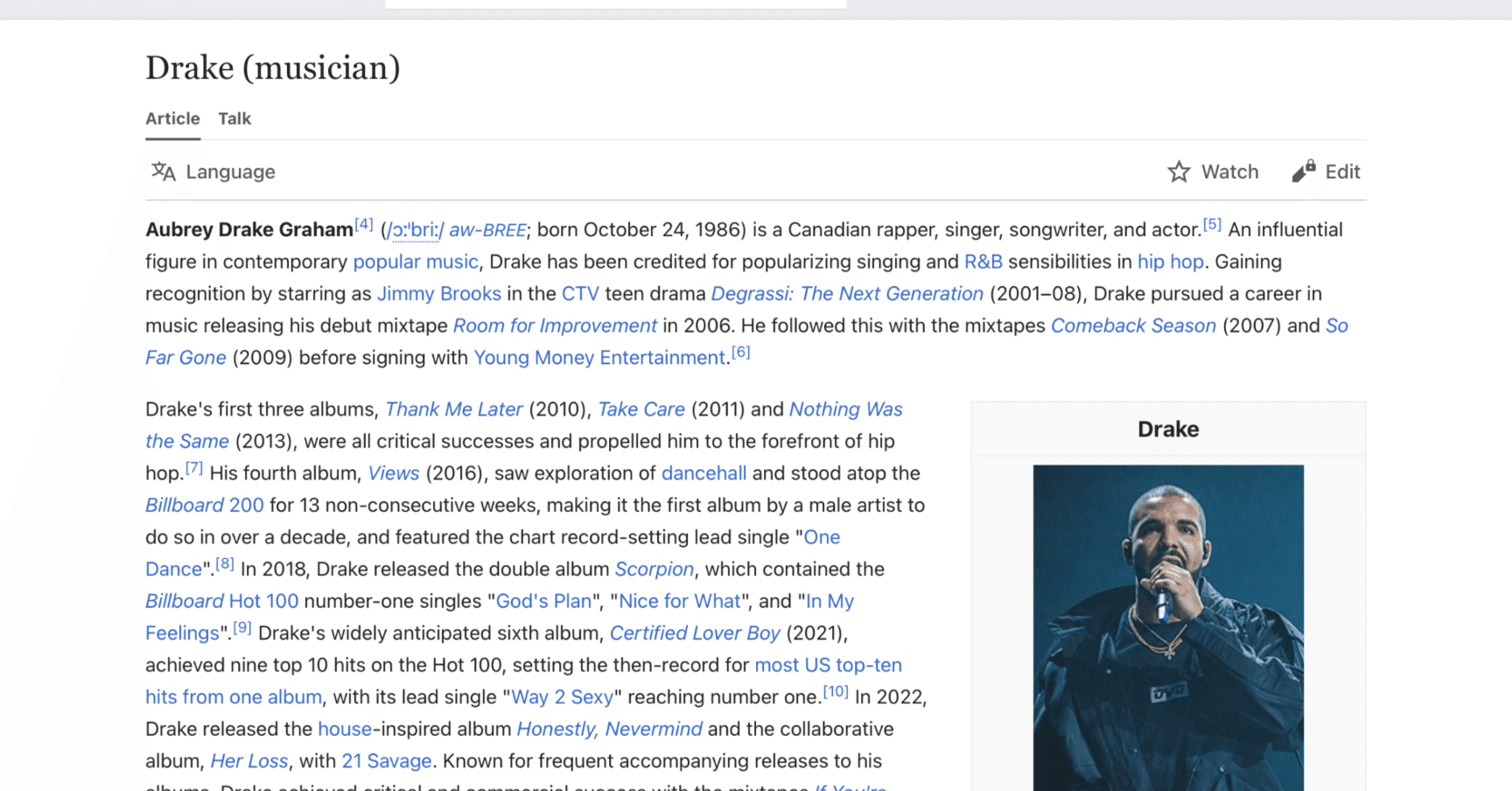
Task: Follow the hip hop link
Action: tap(1171, 262)
